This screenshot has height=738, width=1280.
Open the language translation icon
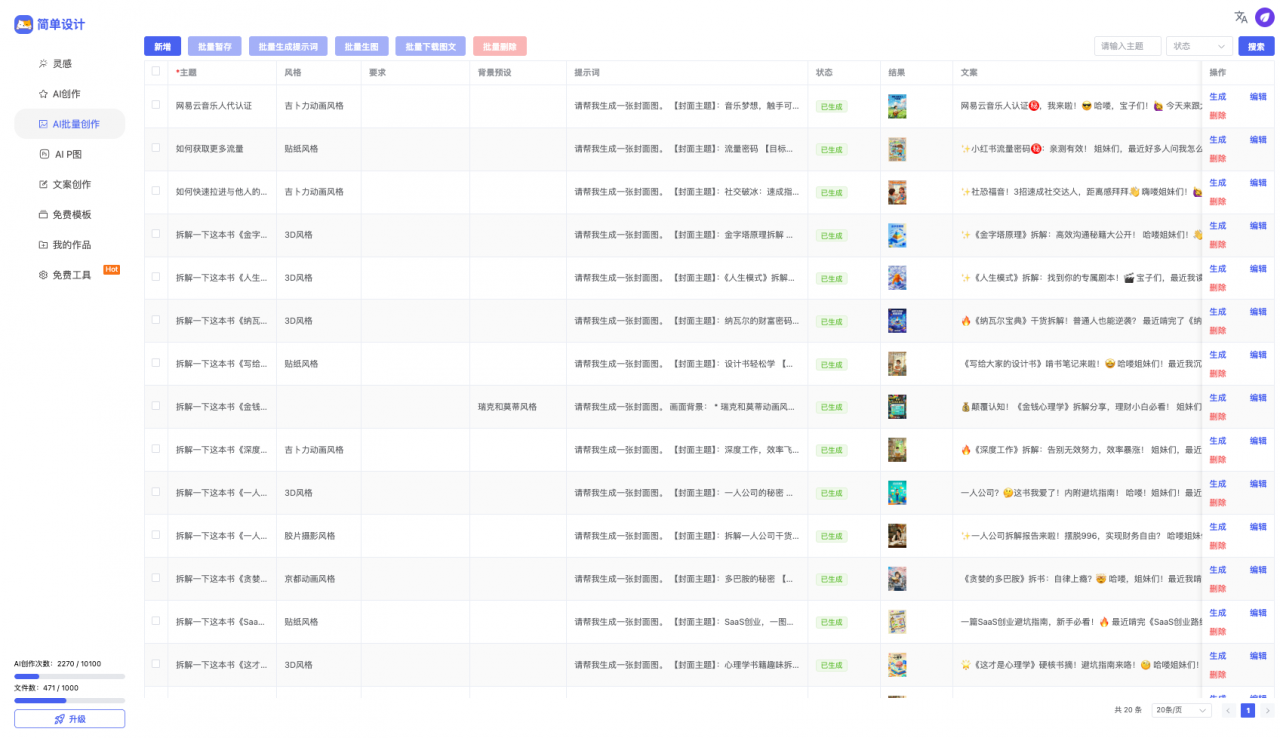coord(1241,17)
